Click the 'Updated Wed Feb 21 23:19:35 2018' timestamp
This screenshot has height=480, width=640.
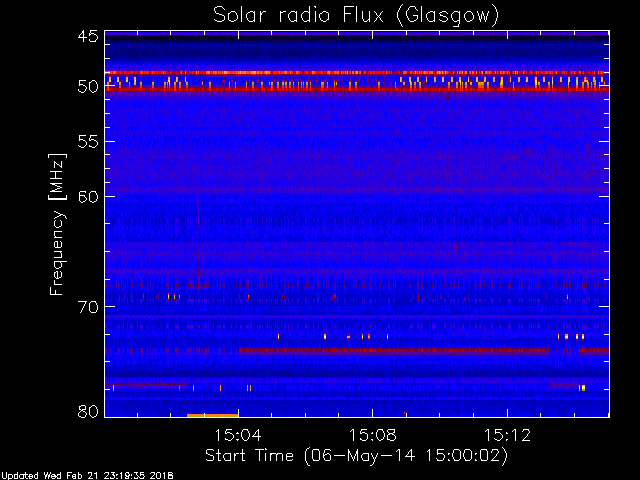87,476
